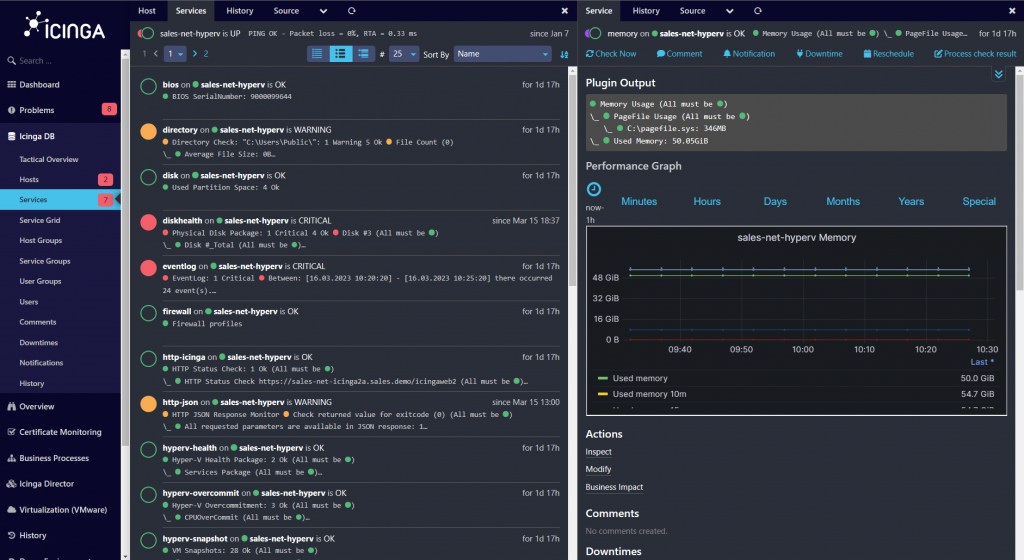Switch to detailed list view
The width and height of the screenshot is (1024, 560).
coord(363,54)
